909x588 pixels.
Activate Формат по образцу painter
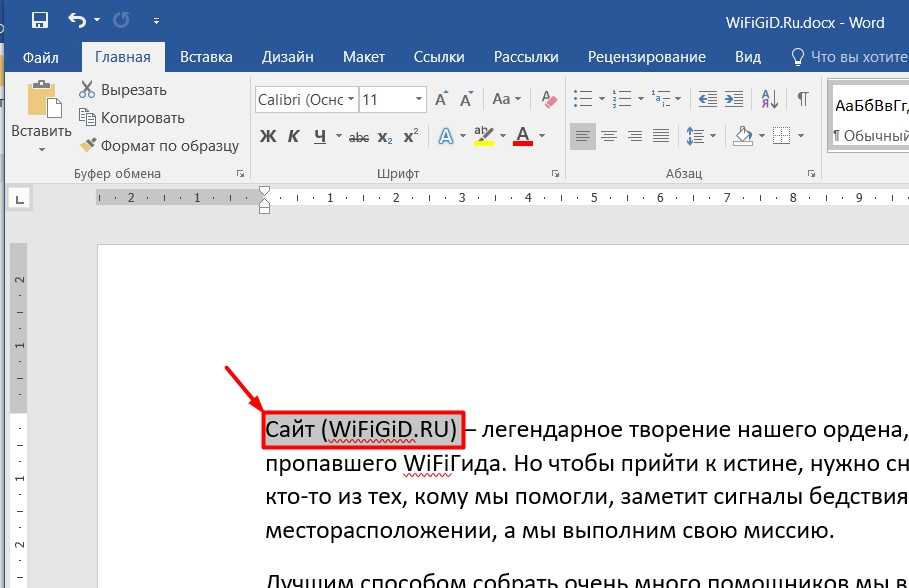click(x=159, y=146)
